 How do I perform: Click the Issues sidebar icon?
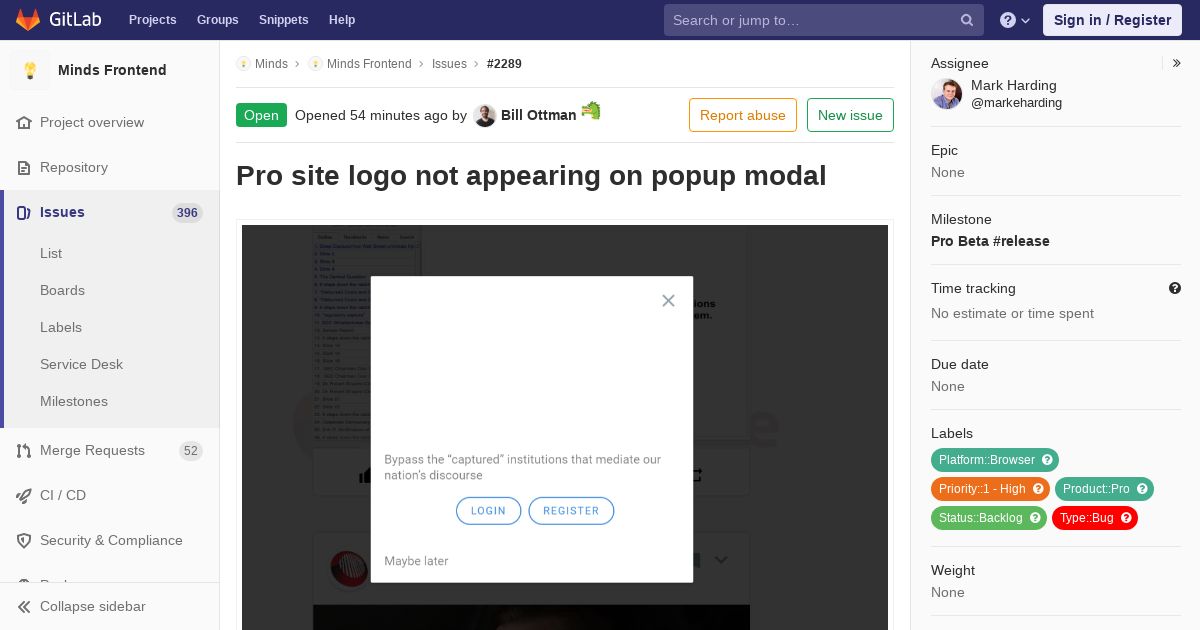coord(24,213)
